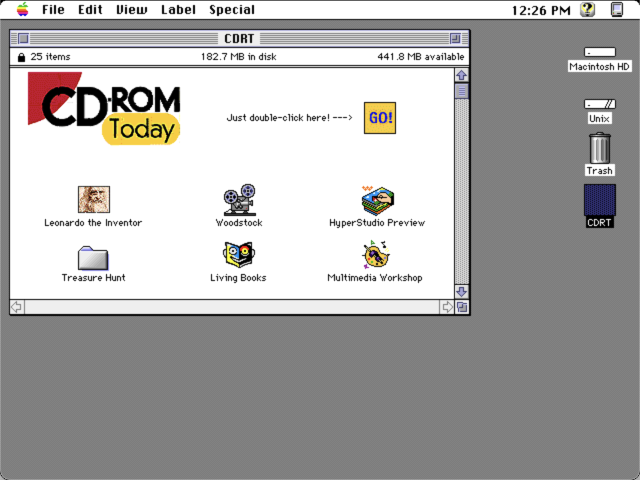
Task: Open the Help question mark menu
Action: pos(588,9)
